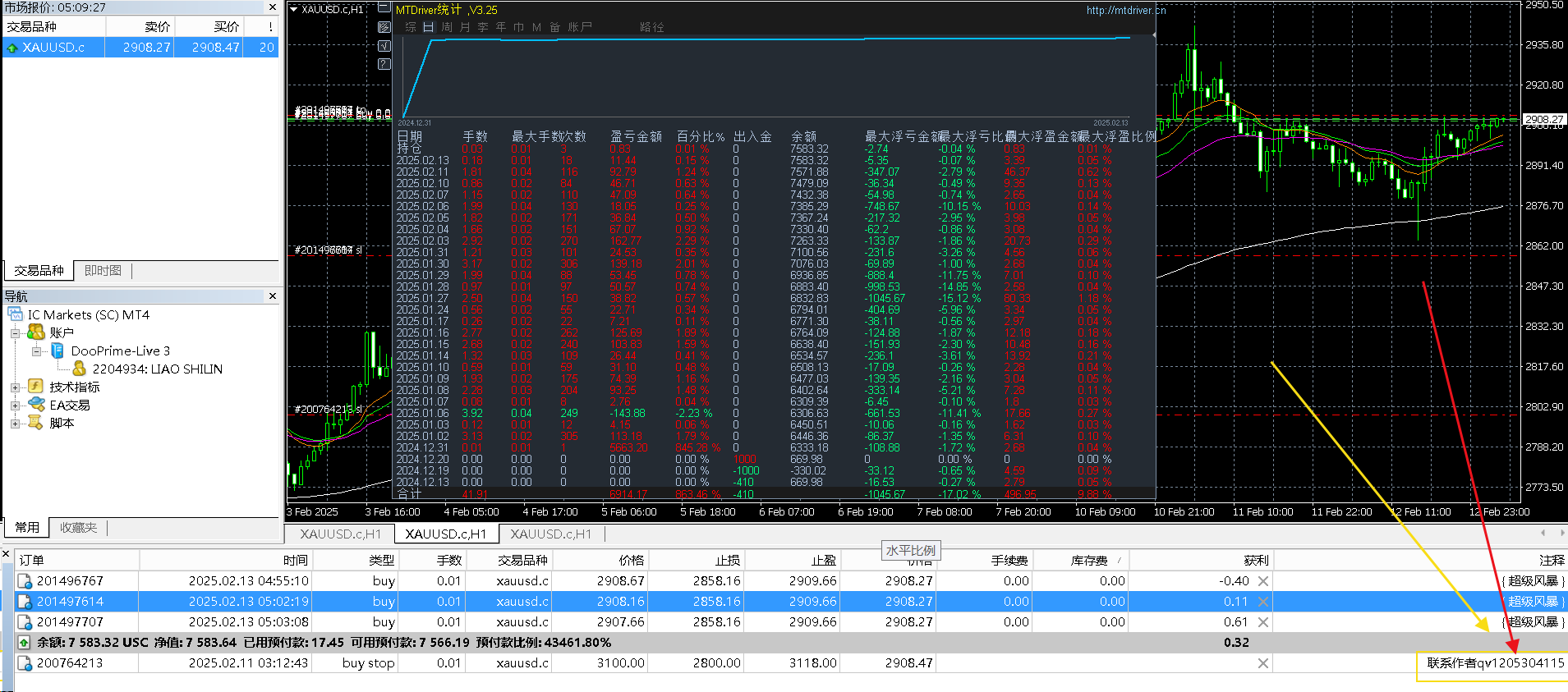
Task: Close the Market Watch panel
Action: pos(273,7)
